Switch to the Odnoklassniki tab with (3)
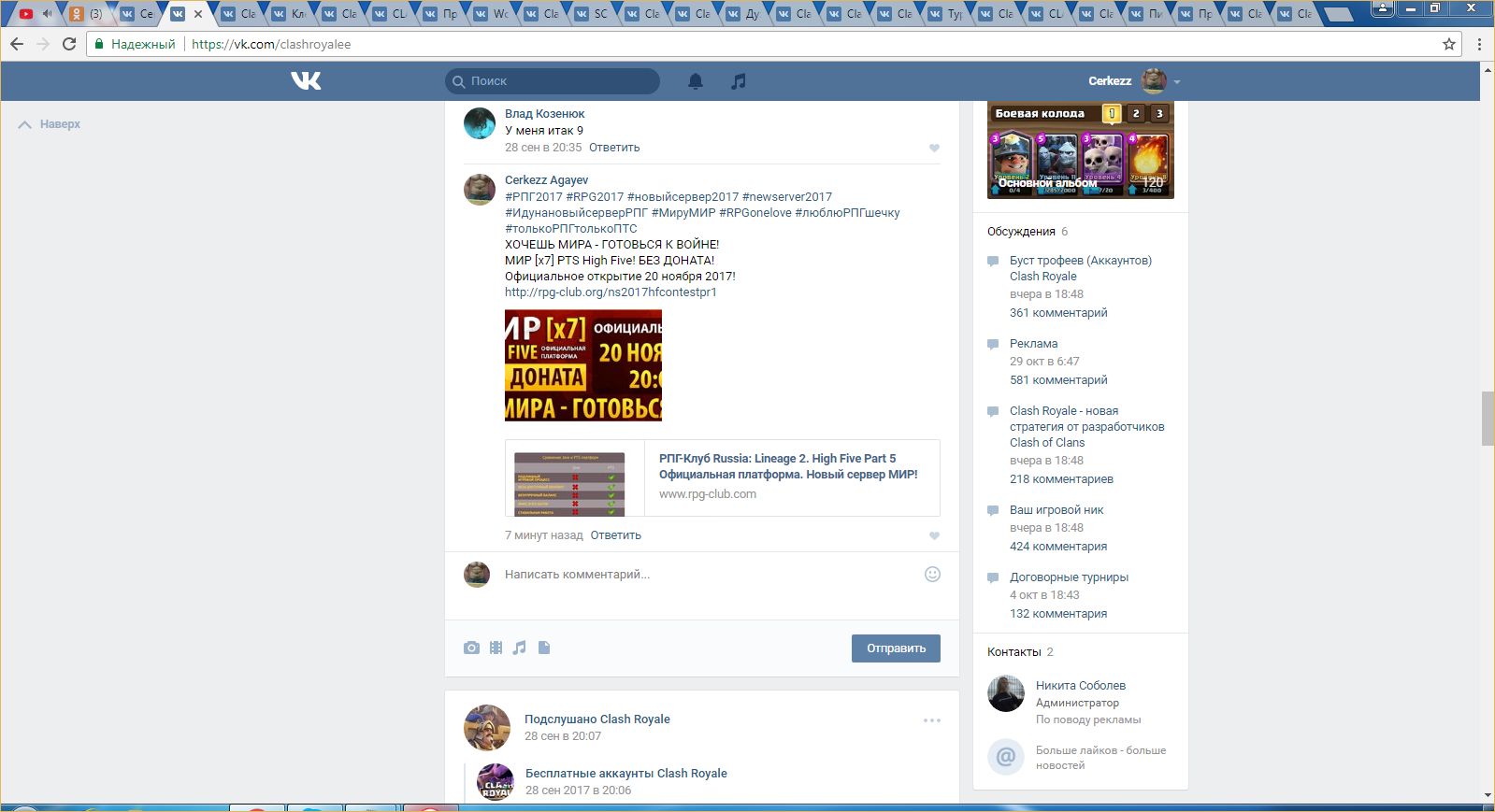Image resolution: width=1495 pixels, height=812 pixels. click(x=87, y=14)
